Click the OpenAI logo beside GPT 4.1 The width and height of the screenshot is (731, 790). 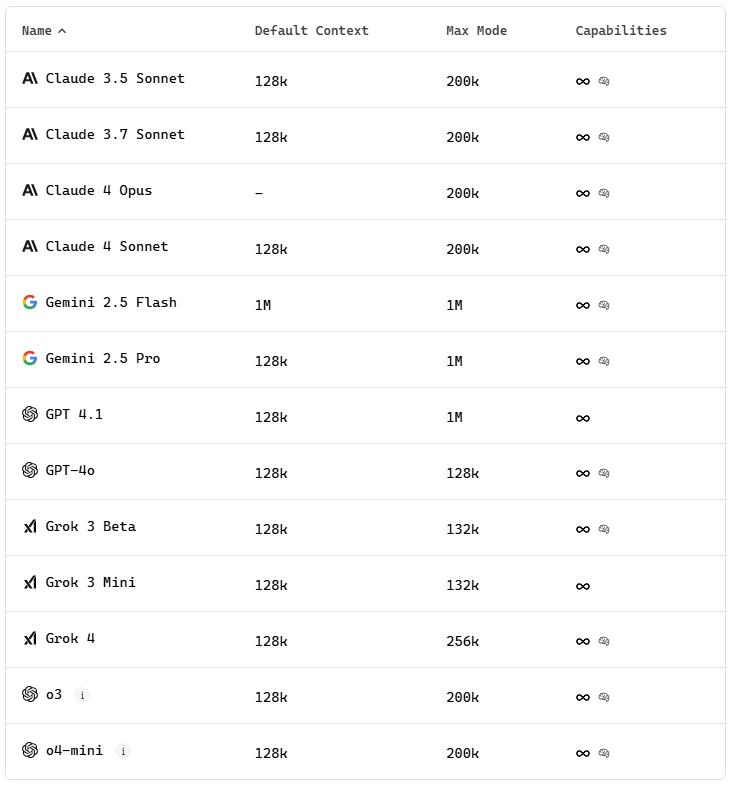point(30,414)
